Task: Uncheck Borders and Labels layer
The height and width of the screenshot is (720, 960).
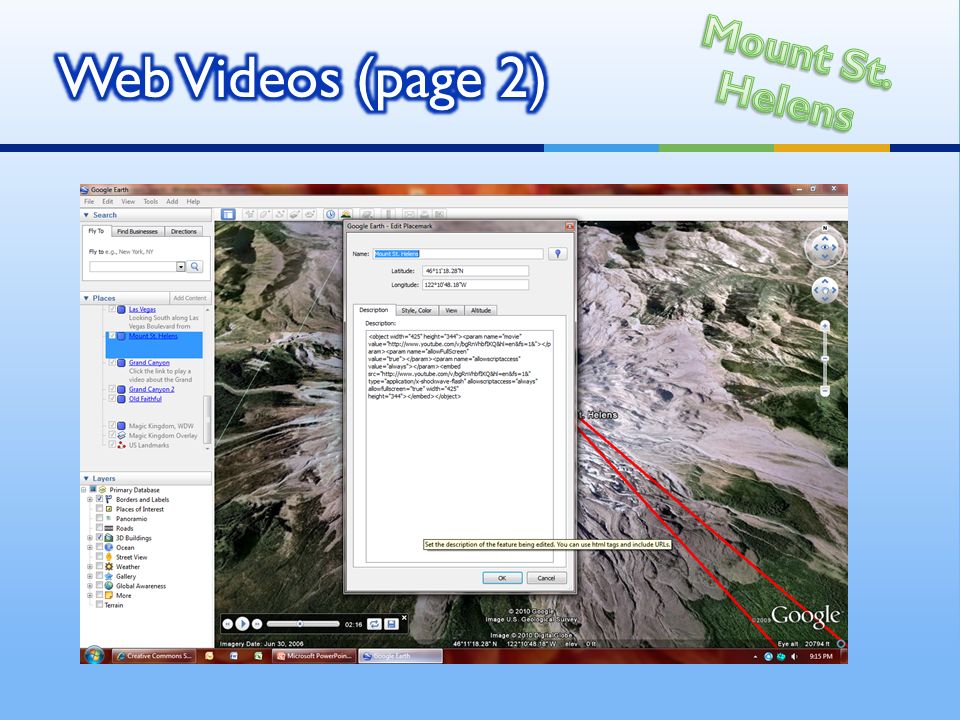Action: point(99,500)
